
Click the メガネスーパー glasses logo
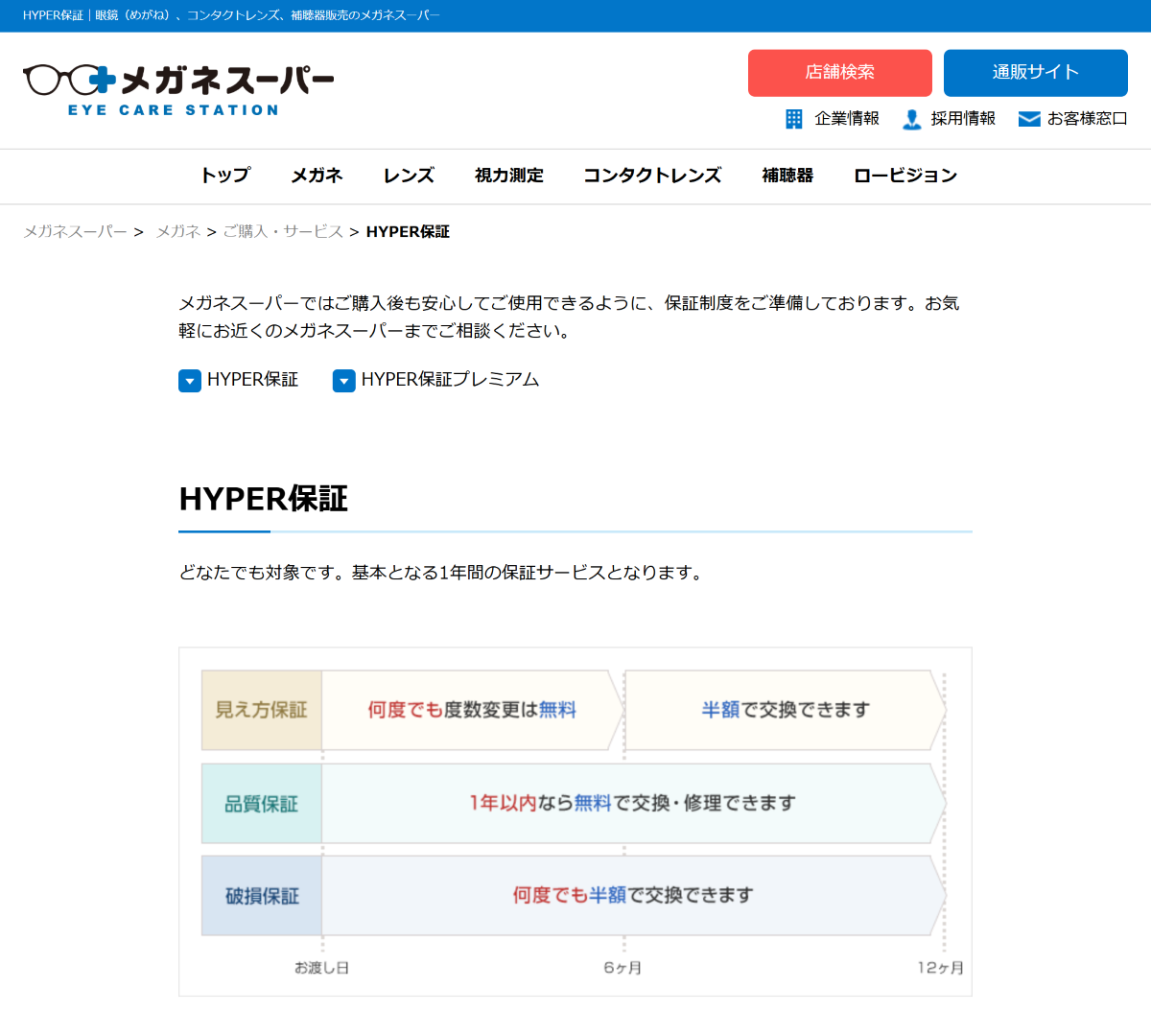coord(178,90)
